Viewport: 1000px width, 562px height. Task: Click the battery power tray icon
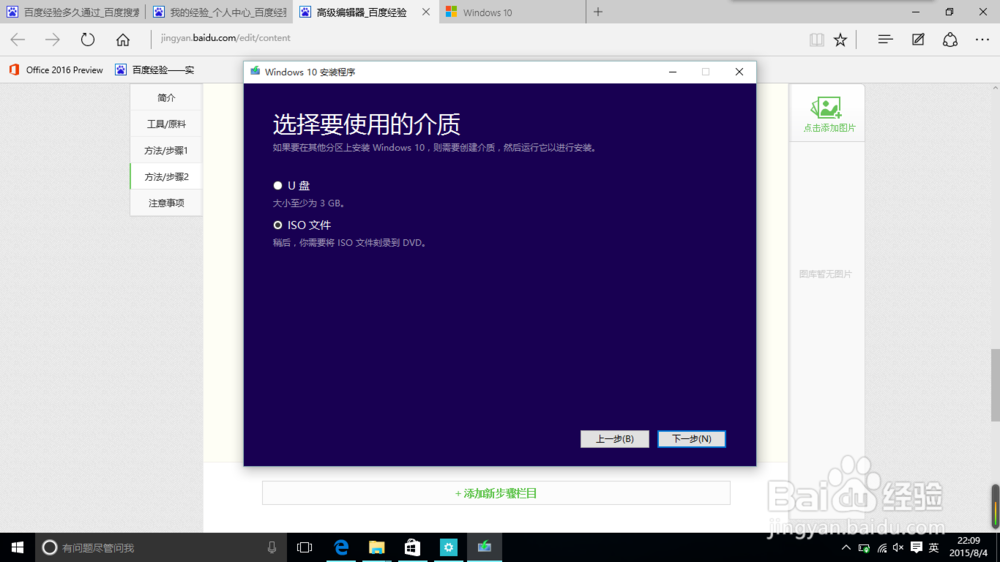864,547
